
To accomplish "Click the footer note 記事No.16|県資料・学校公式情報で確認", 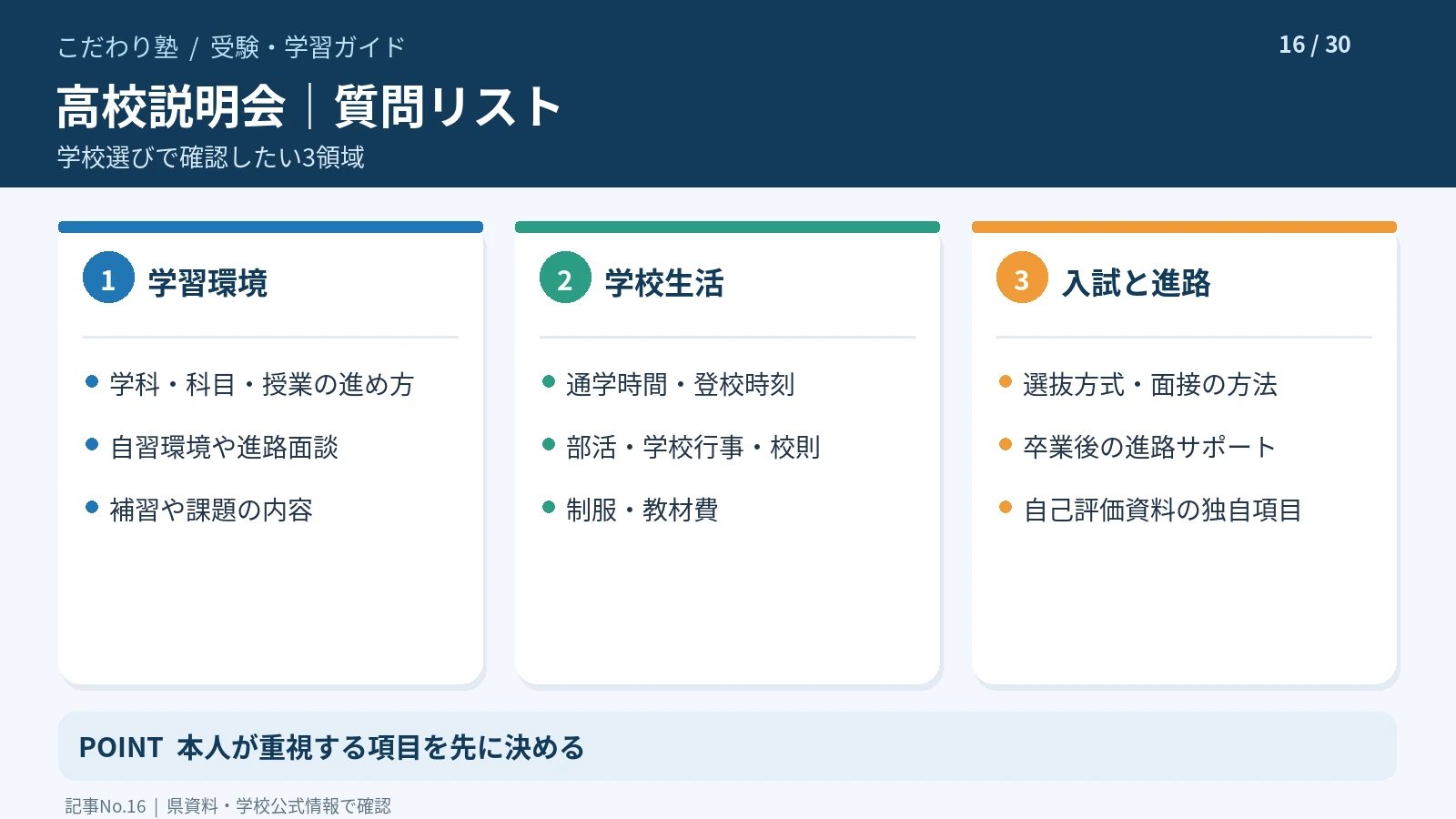I will coord(227,806).
